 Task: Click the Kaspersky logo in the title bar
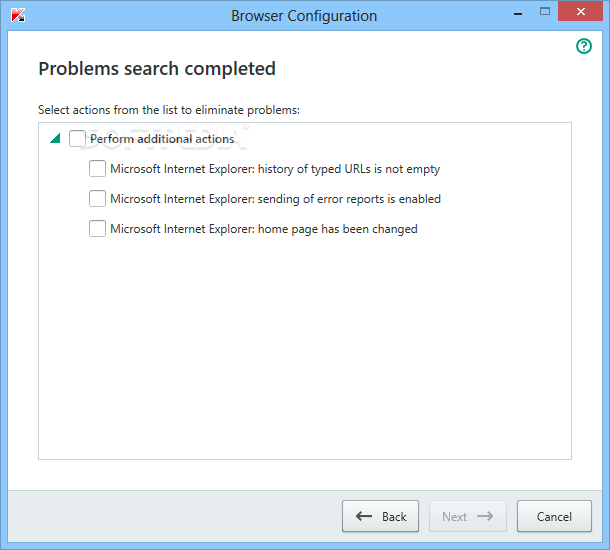[18, 16]
